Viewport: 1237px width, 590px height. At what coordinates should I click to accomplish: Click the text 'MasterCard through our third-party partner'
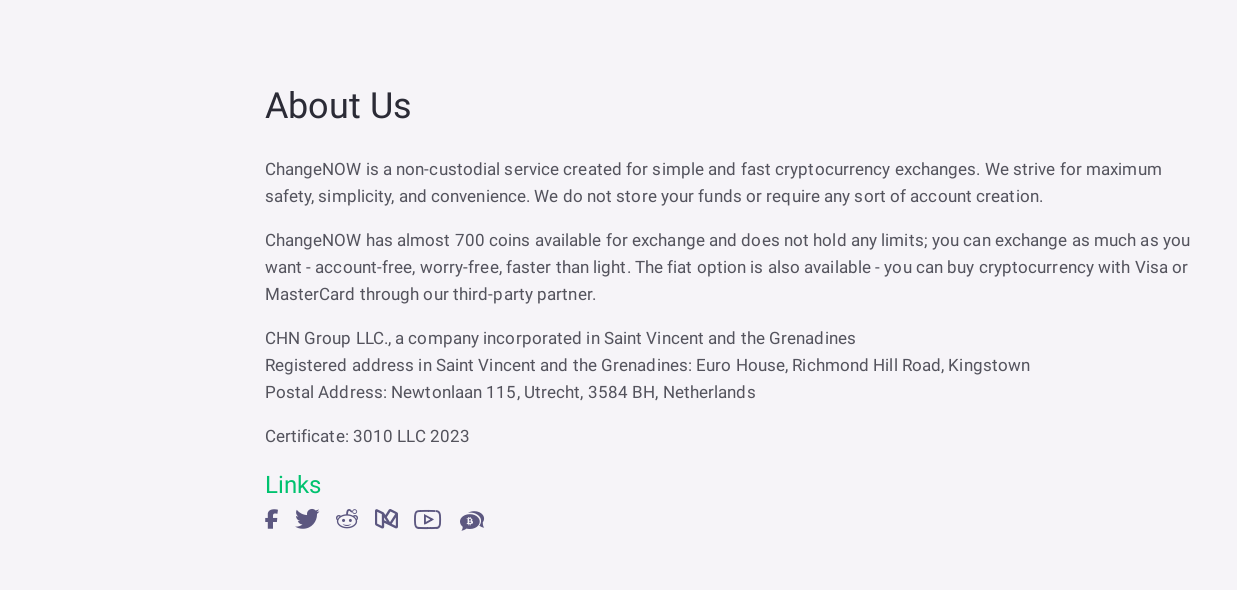430,294
